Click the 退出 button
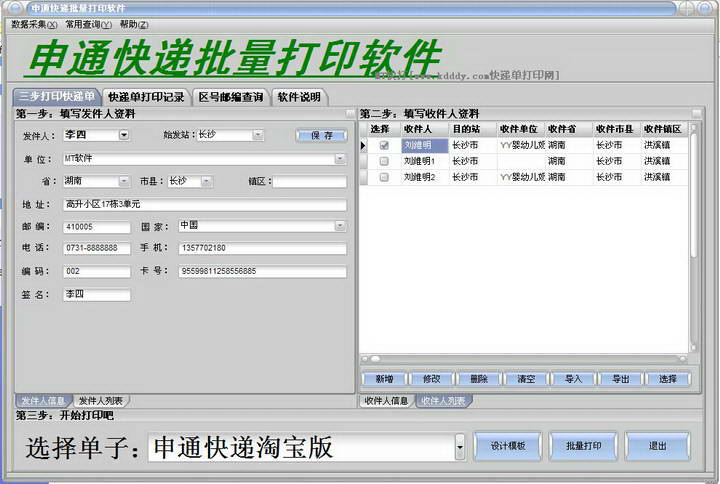720x484 pixels. click(x=658, y=445)
